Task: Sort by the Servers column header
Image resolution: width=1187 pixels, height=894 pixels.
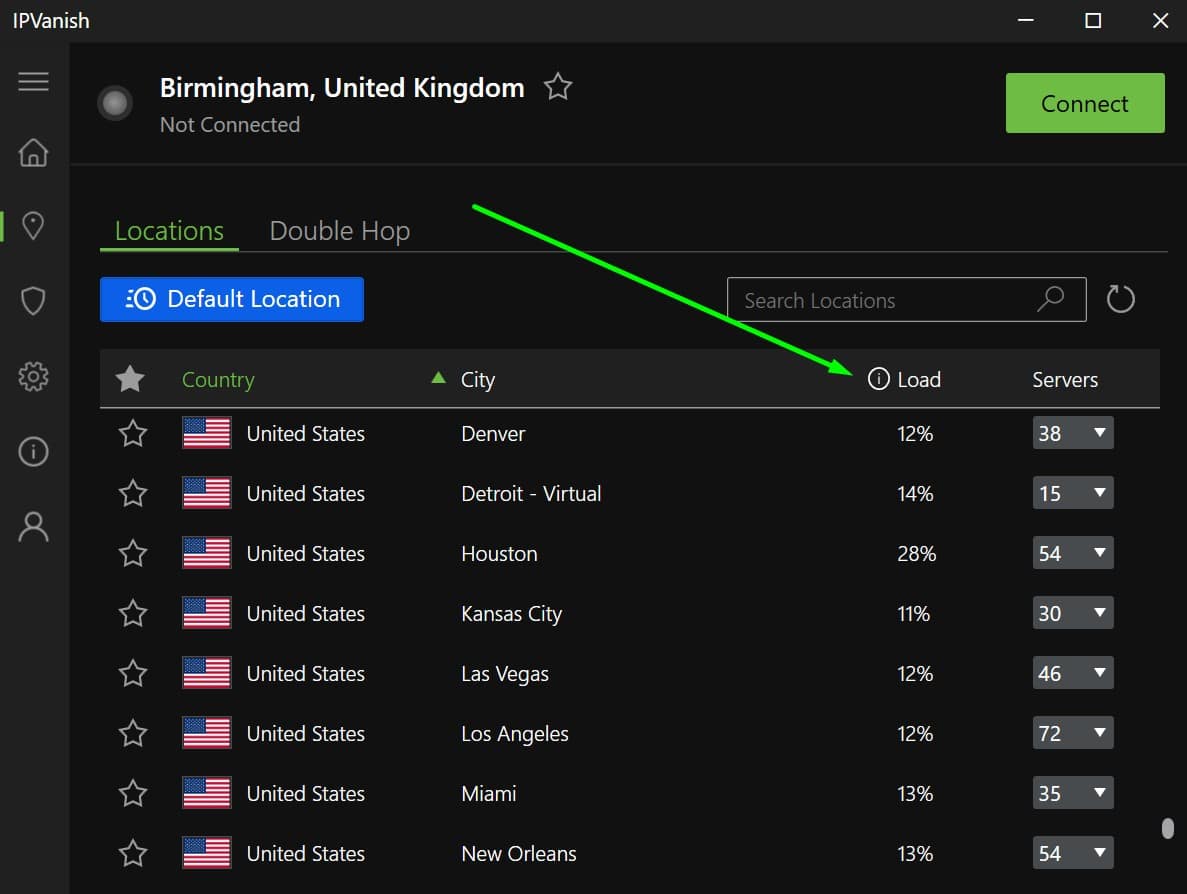Action: [x=1065, y=379]
